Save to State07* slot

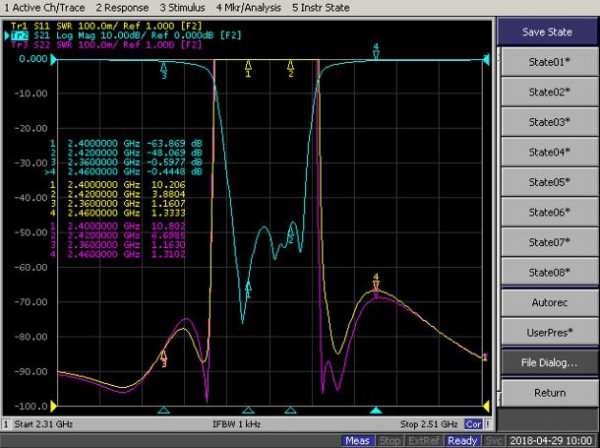tap(549, 242)
